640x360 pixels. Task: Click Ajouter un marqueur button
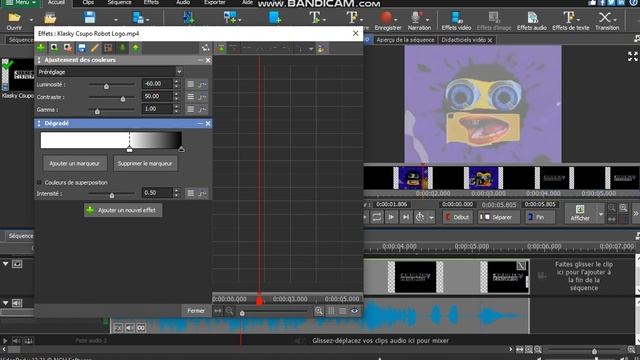click(75, 164)
